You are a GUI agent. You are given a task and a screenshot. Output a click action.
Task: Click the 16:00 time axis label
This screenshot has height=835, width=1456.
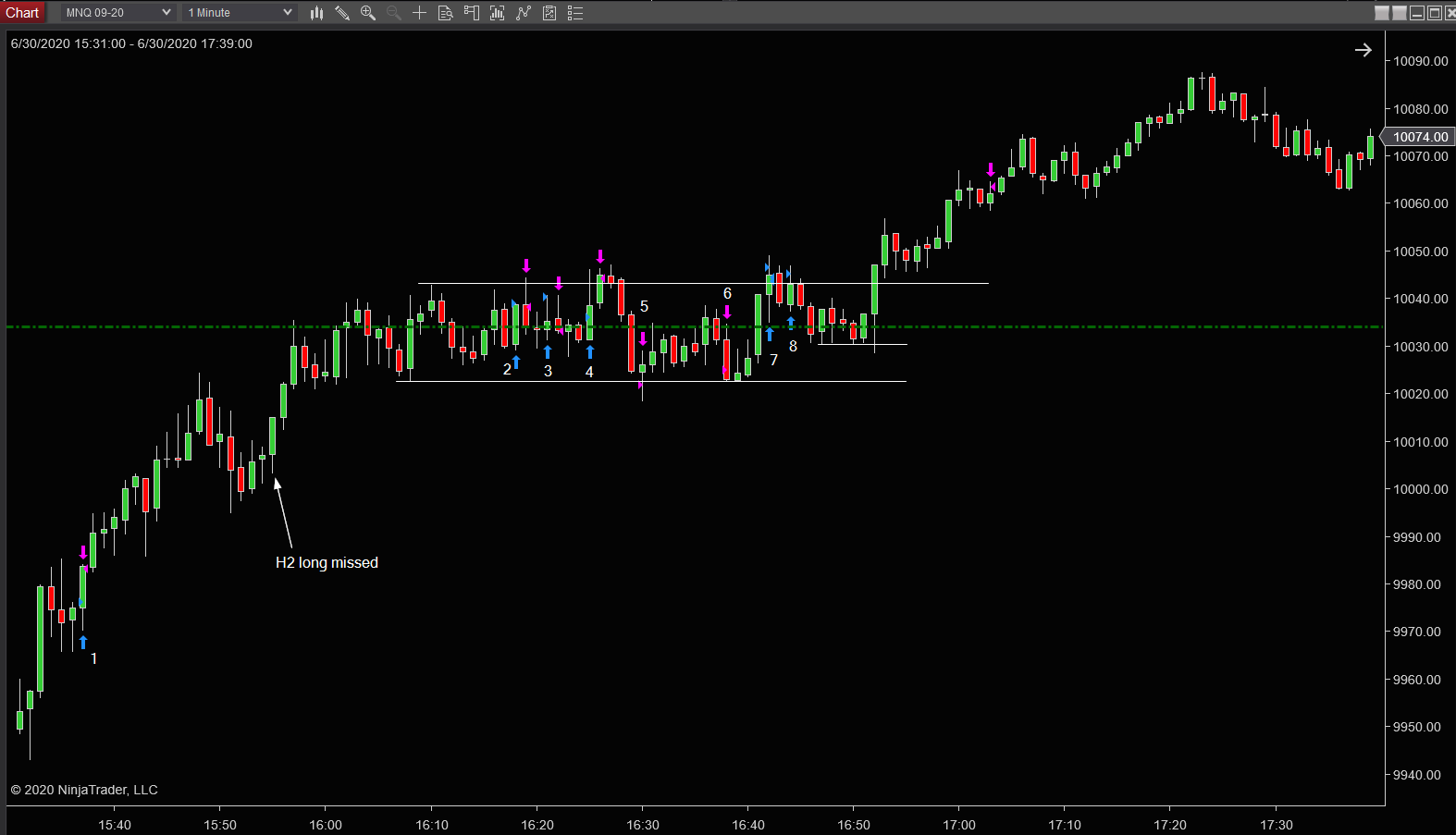326,825
